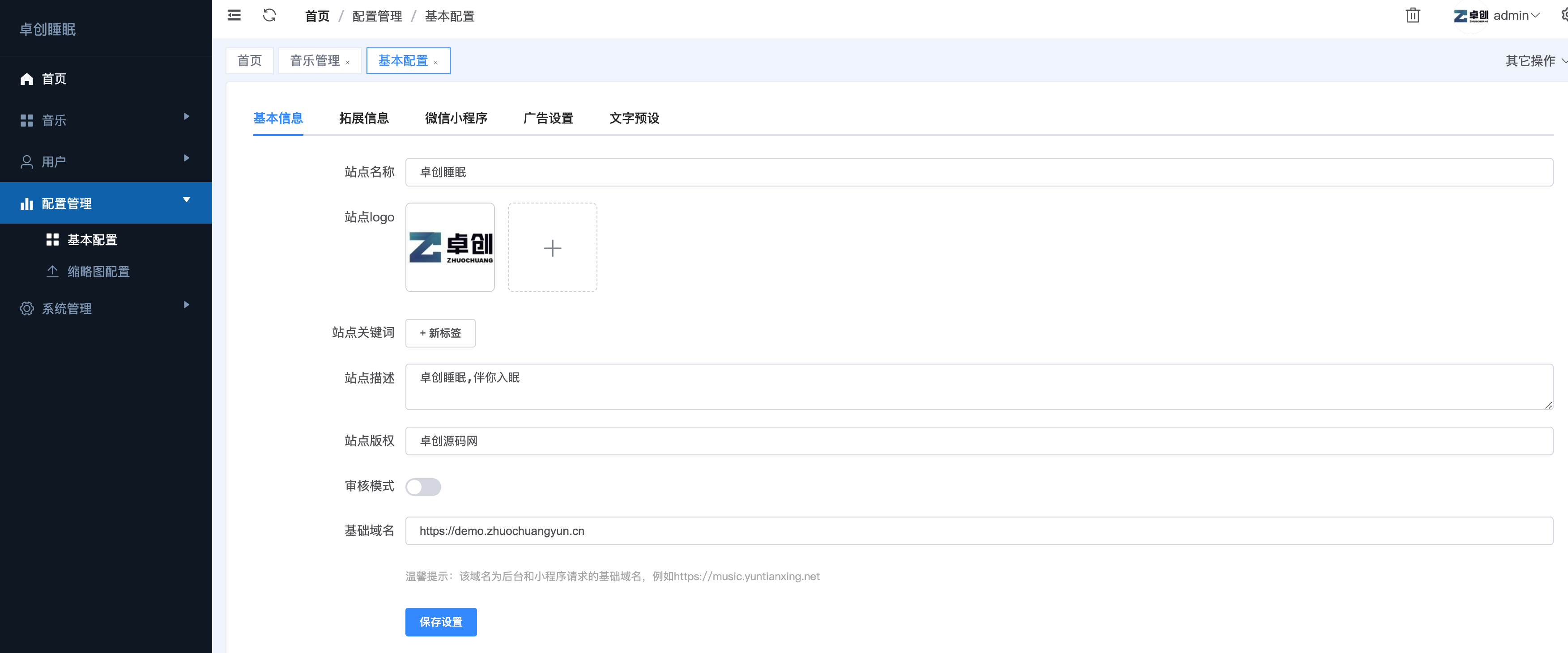Switch to the 微信小程序 tab

click(x=456, y=118)
